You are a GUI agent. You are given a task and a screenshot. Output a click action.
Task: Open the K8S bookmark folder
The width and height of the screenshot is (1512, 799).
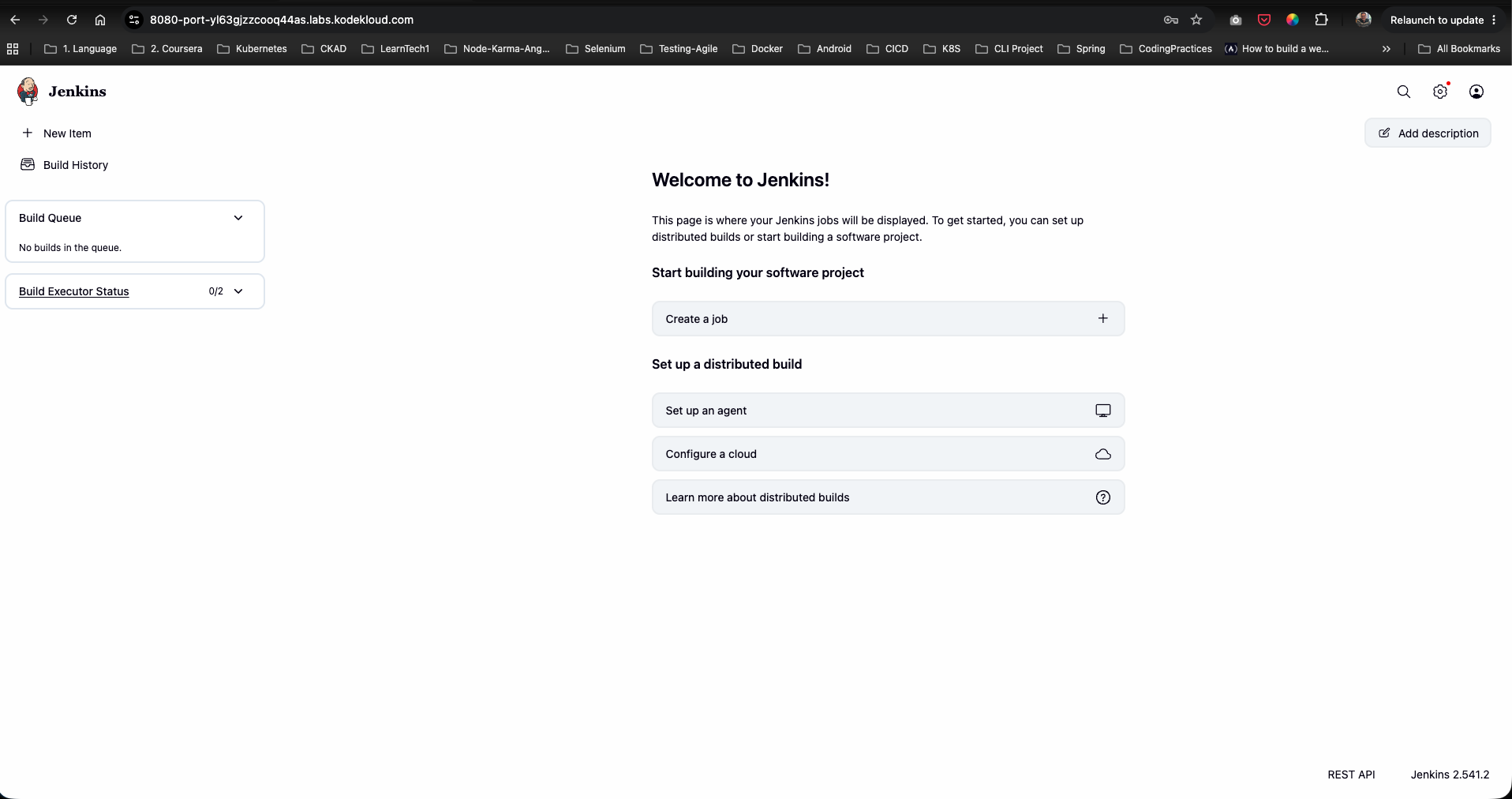942,49
